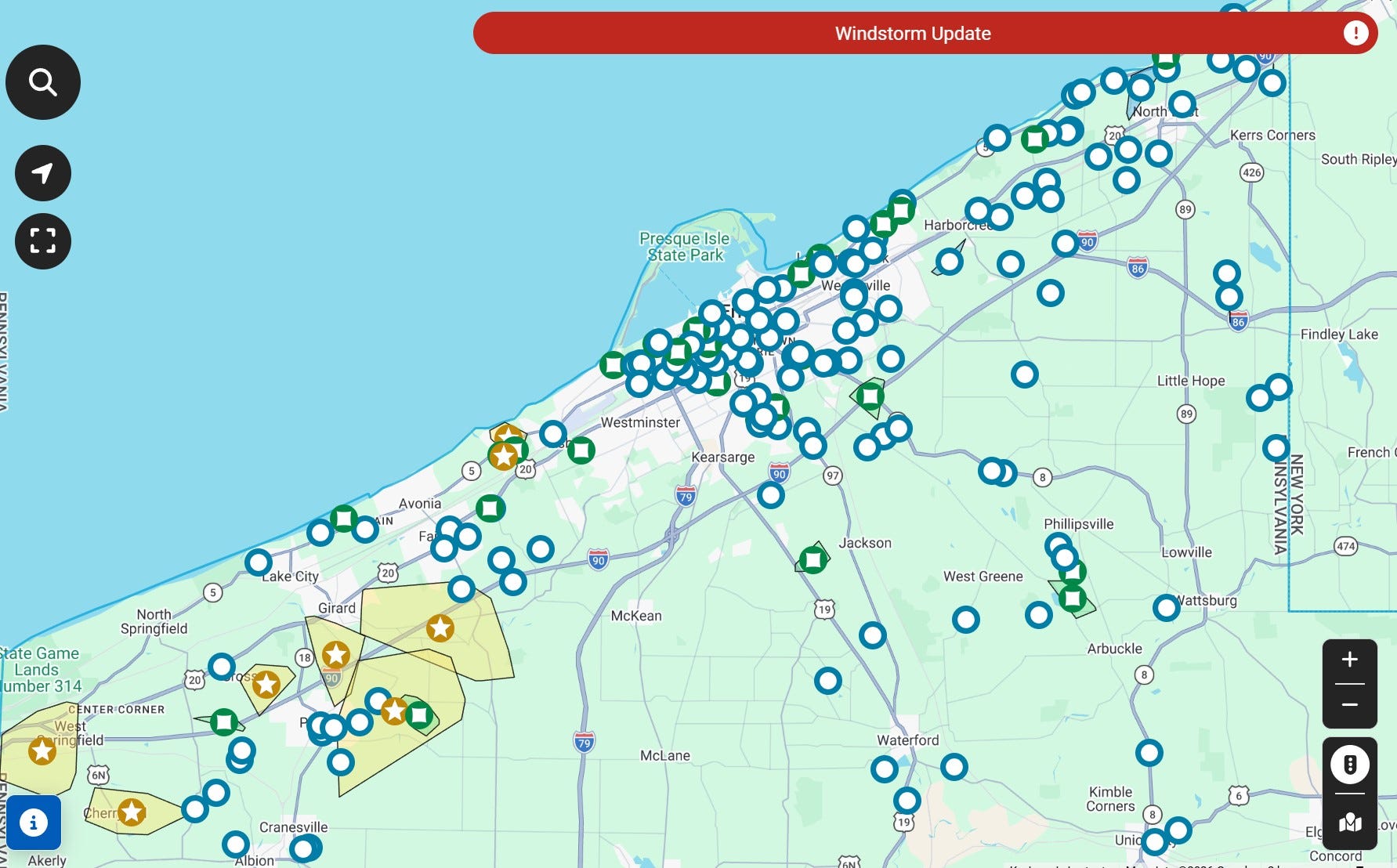Select green square marker near Wattsburg
This screenshot has width=1397, height=868.
click(1073, 599)
